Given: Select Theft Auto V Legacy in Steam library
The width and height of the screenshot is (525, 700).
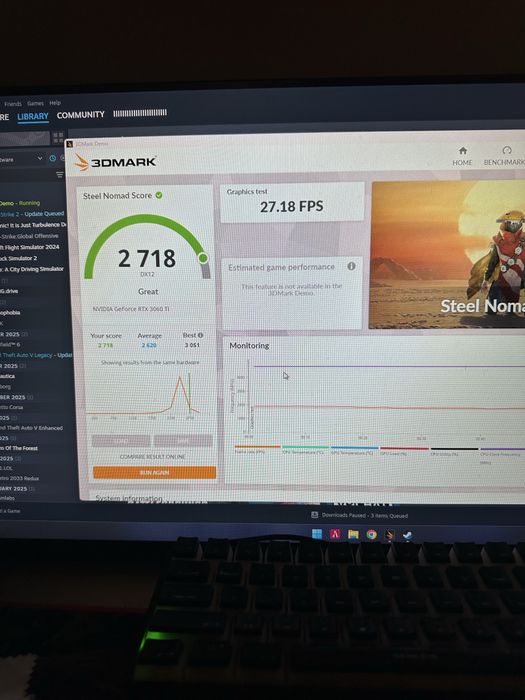Looking at the screenshot, I should click(x=36, y=355).
